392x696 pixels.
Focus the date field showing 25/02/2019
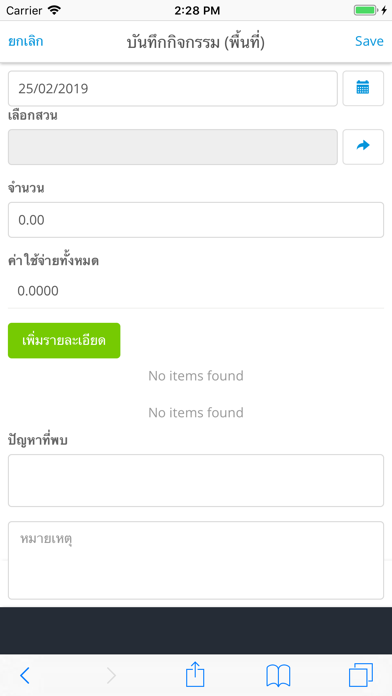173,88
